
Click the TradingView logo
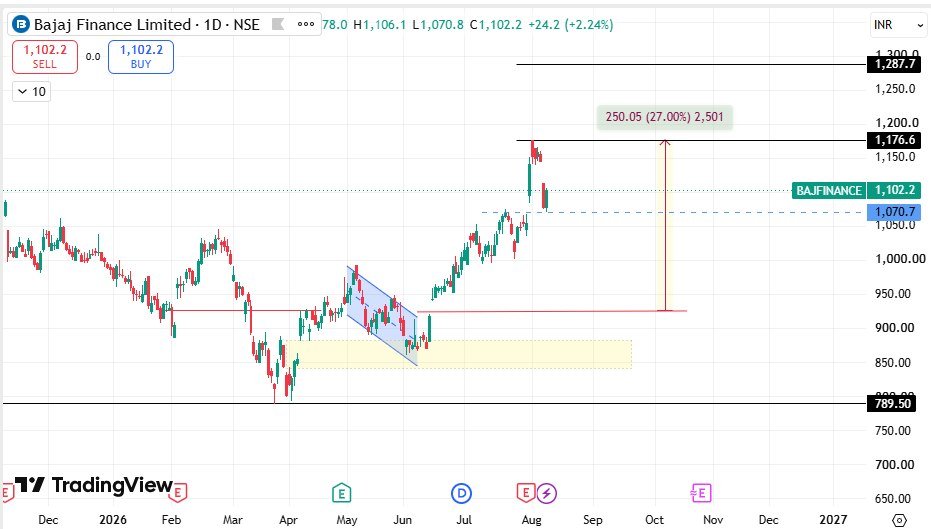(94, 485)
